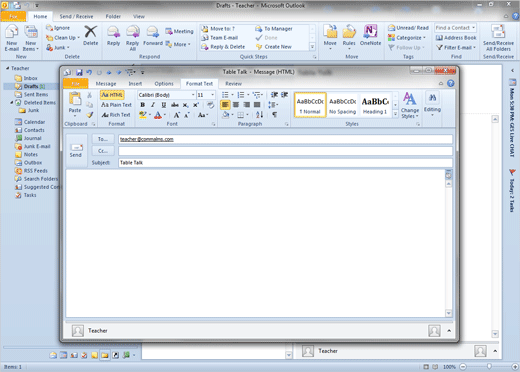Switch to the Review tab
This screenshot has height=372, width=520.
tap(233, 84)
